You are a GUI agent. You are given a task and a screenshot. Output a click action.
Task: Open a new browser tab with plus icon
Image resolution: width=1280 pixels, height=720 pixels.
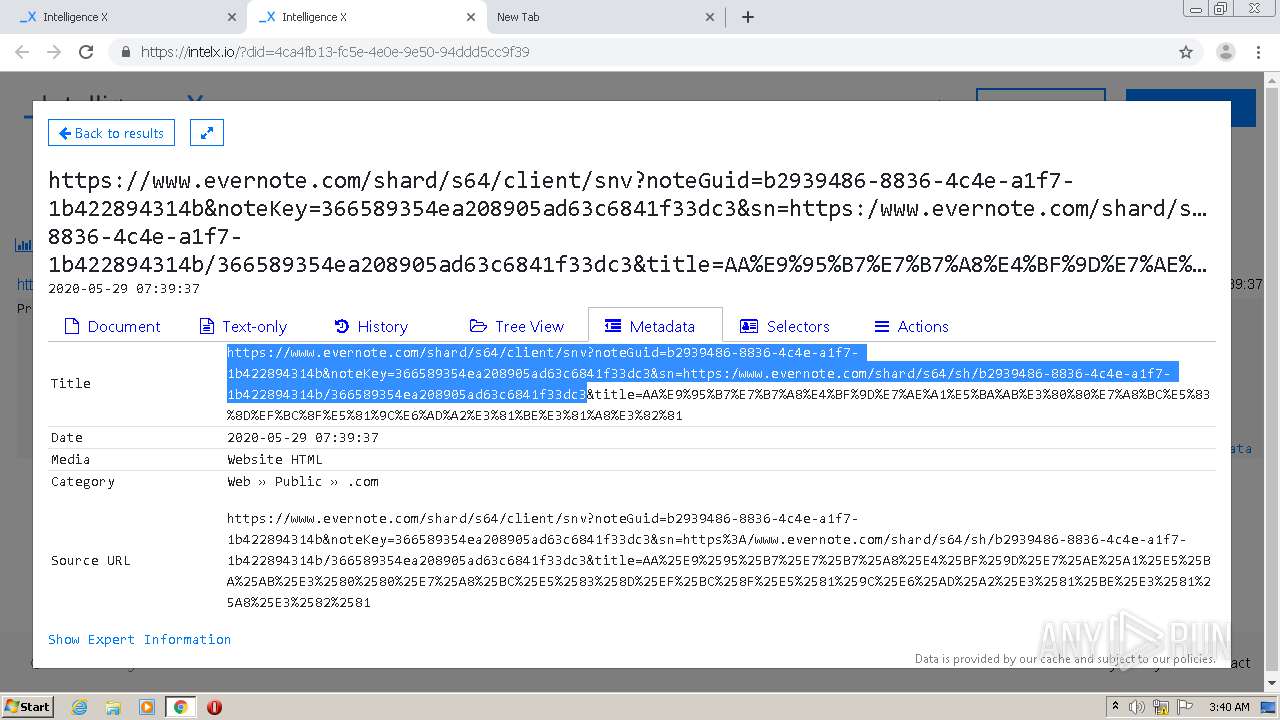coord(748,17)
